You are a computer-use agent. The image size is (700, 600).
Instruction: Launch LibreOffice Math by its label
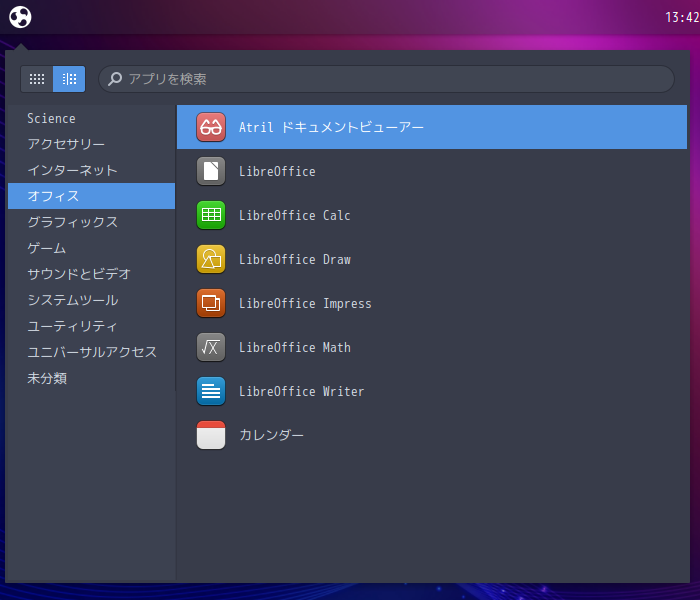(295, 347)
